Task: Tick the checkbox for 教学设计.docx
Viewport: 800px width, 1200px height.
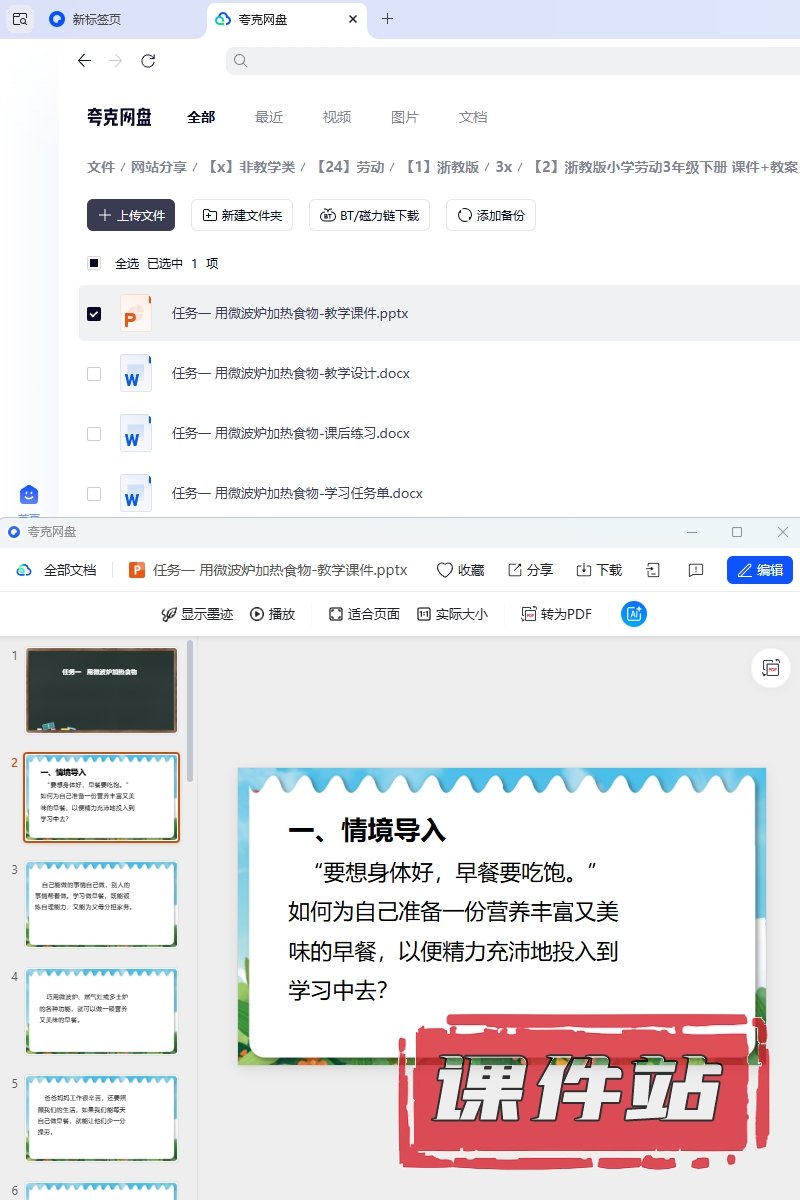Action: coord(94,374)
